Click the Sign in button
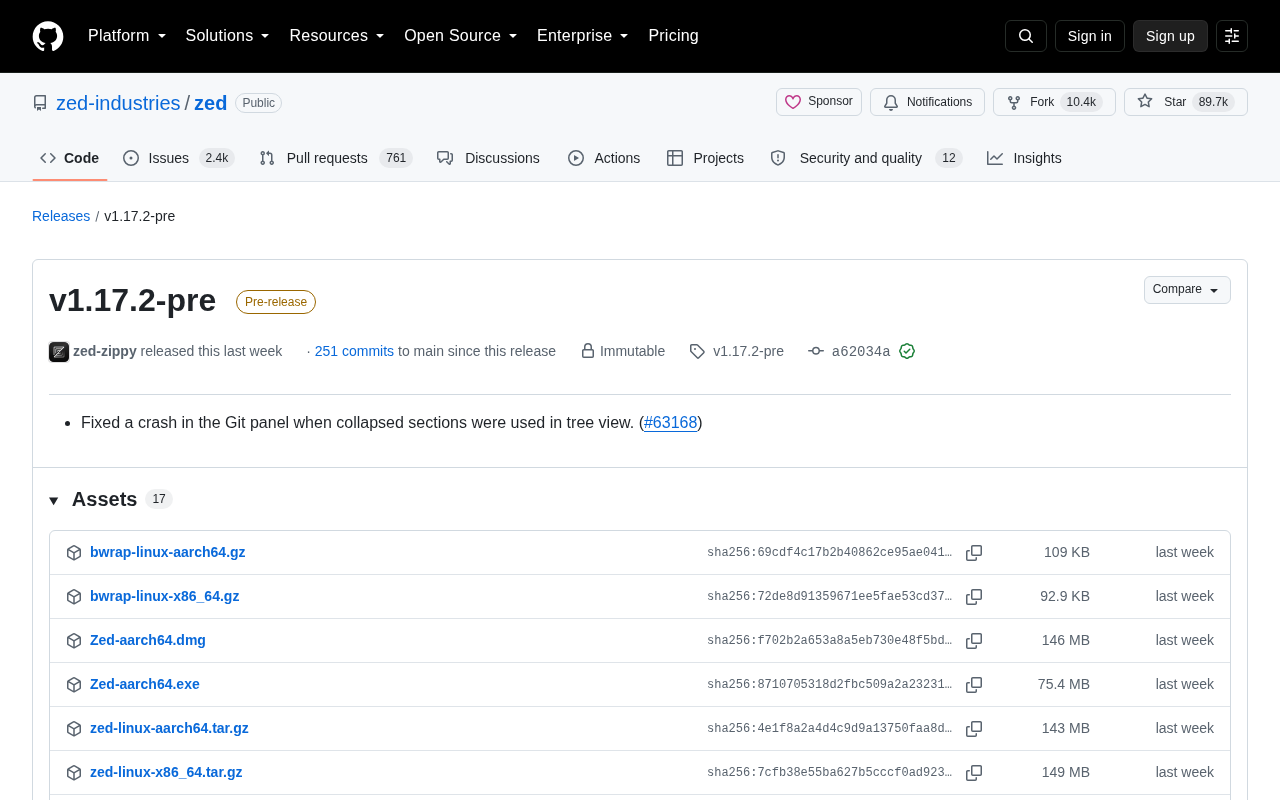The width and height of the screenshot is (1280, 800). pyautogui.click(x=1090, y=36)
